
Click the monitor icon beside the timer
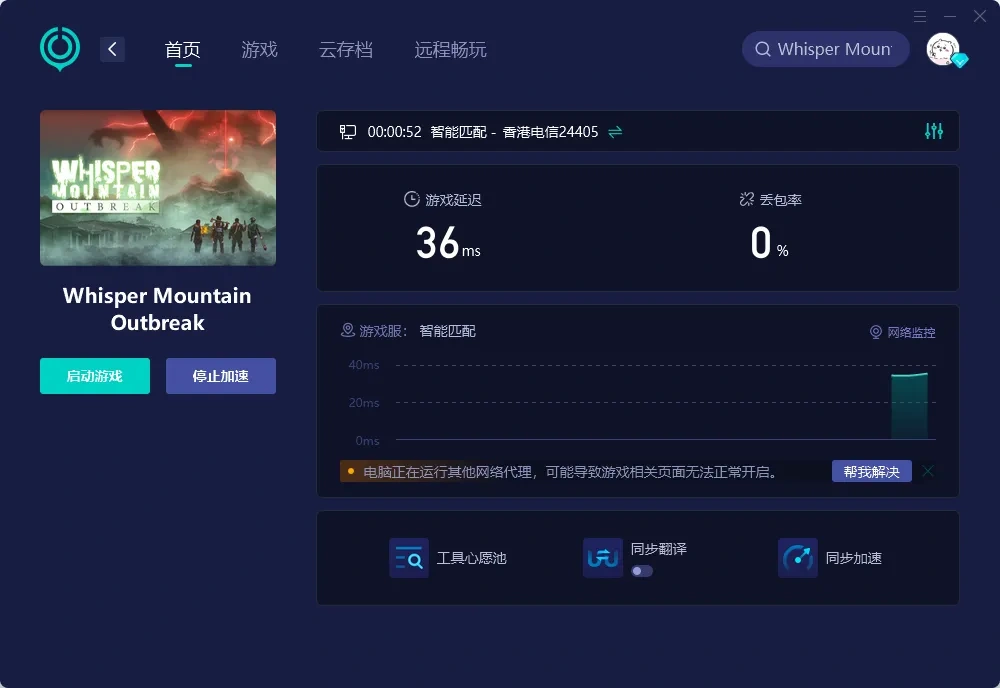pyautogui.click(x=348, y=132)
